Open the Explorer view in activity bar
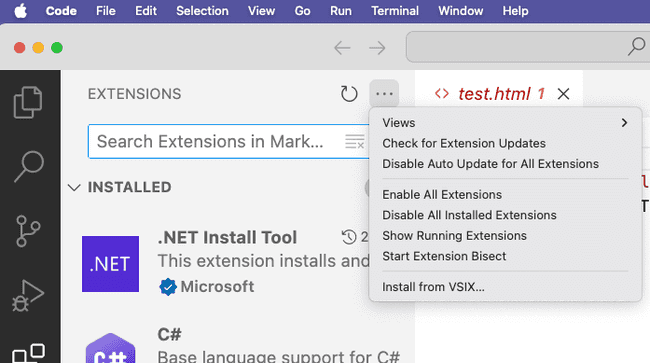This screenshot has height=363, width=650. [28, 102]
